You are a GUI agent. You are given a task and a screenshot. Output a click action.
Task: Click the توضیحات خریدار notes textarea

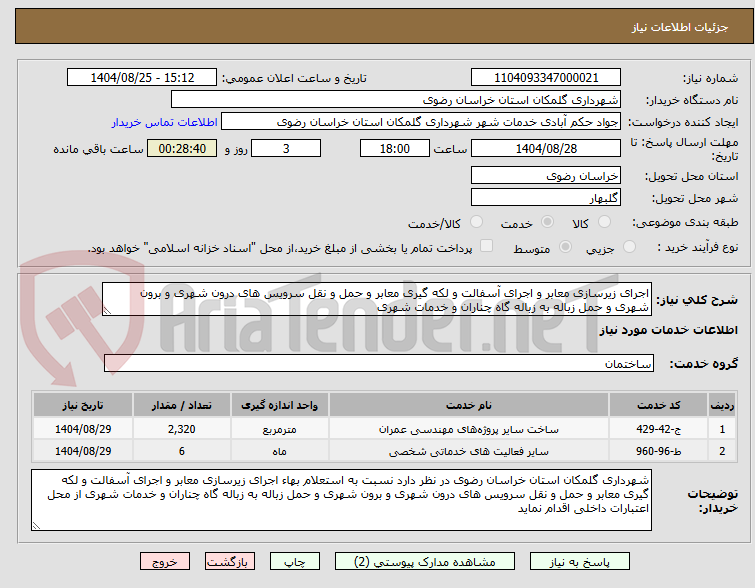341,500
